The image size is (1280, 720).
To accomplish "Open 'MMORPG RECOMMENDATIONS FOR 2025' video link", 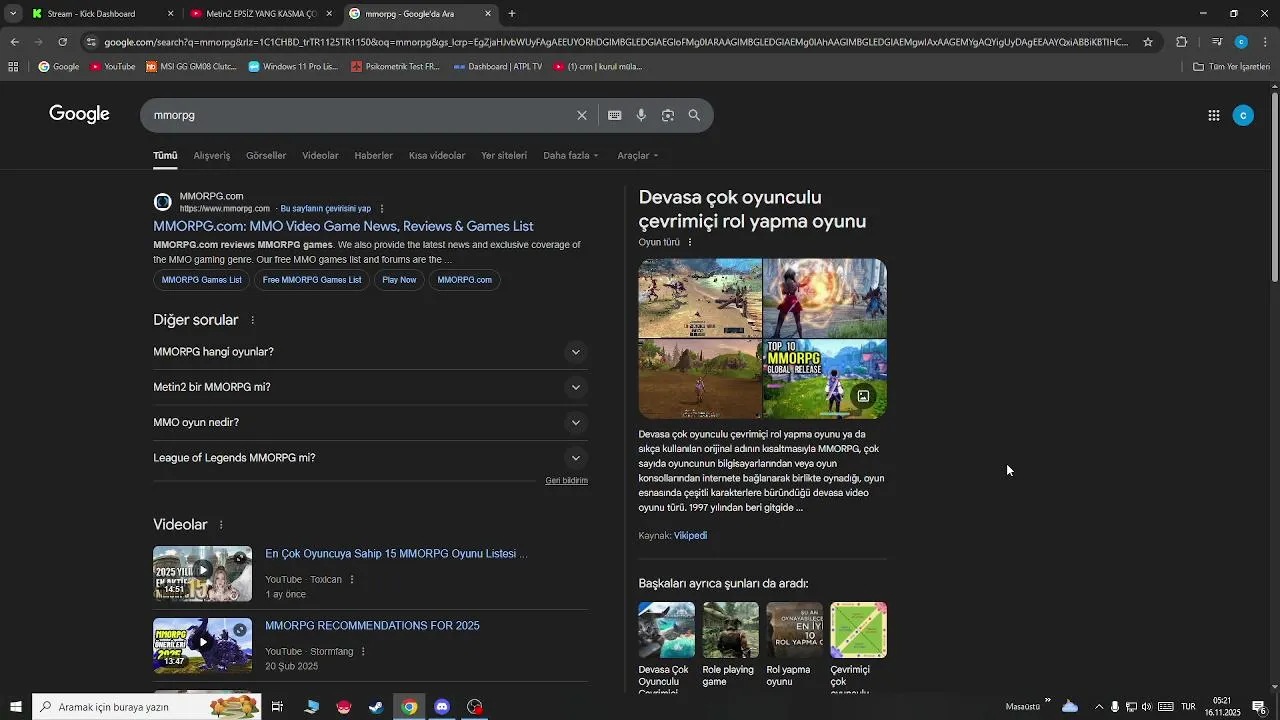I will point(372,626).
